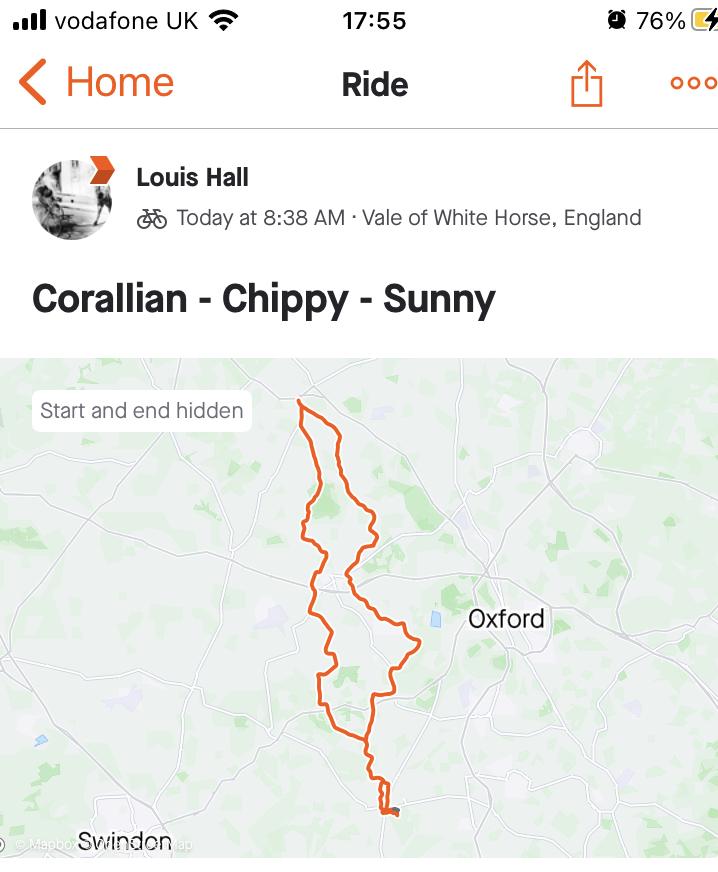Click the orange subscriber badge on avatar

coord(101,169)
